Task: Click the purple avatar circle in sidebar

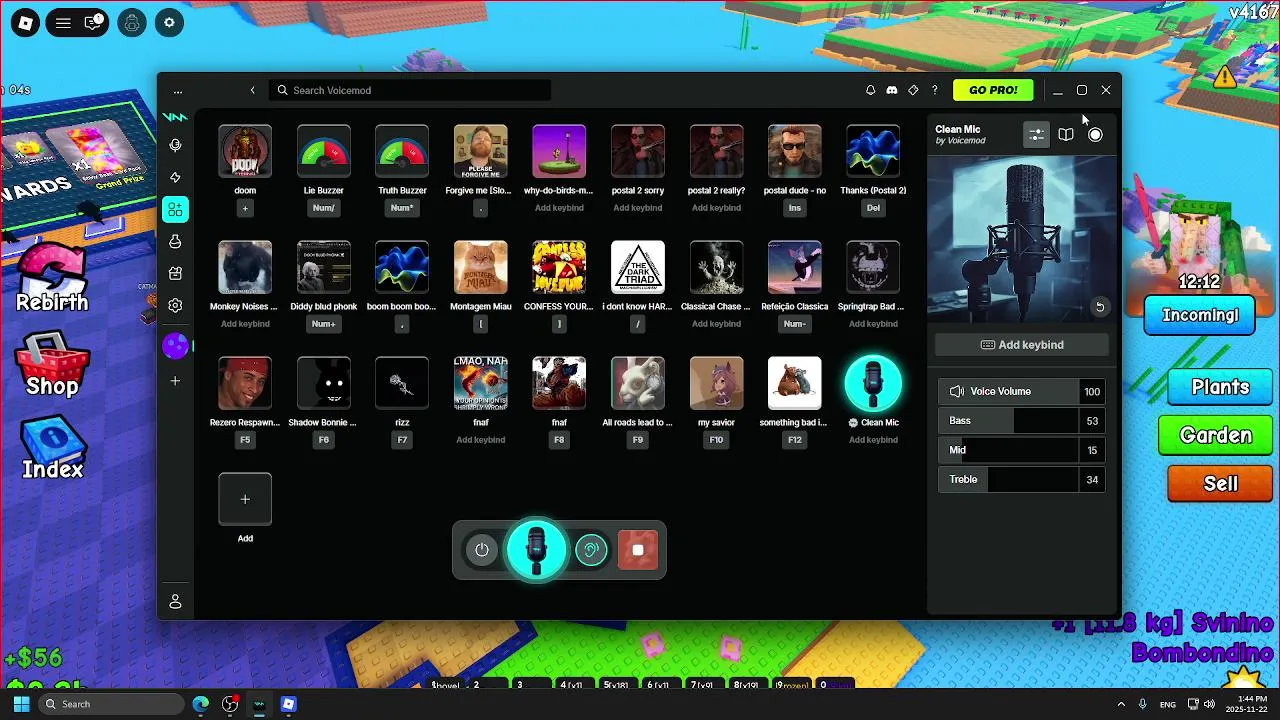Action: pos(175,346)
